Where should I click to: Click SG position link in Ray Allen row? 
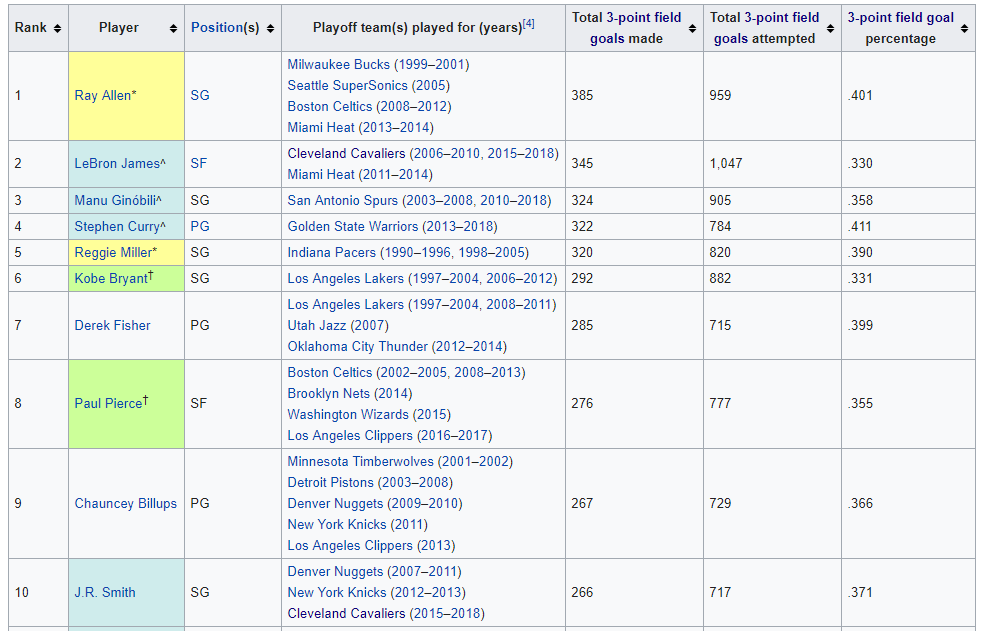[200, 95]
